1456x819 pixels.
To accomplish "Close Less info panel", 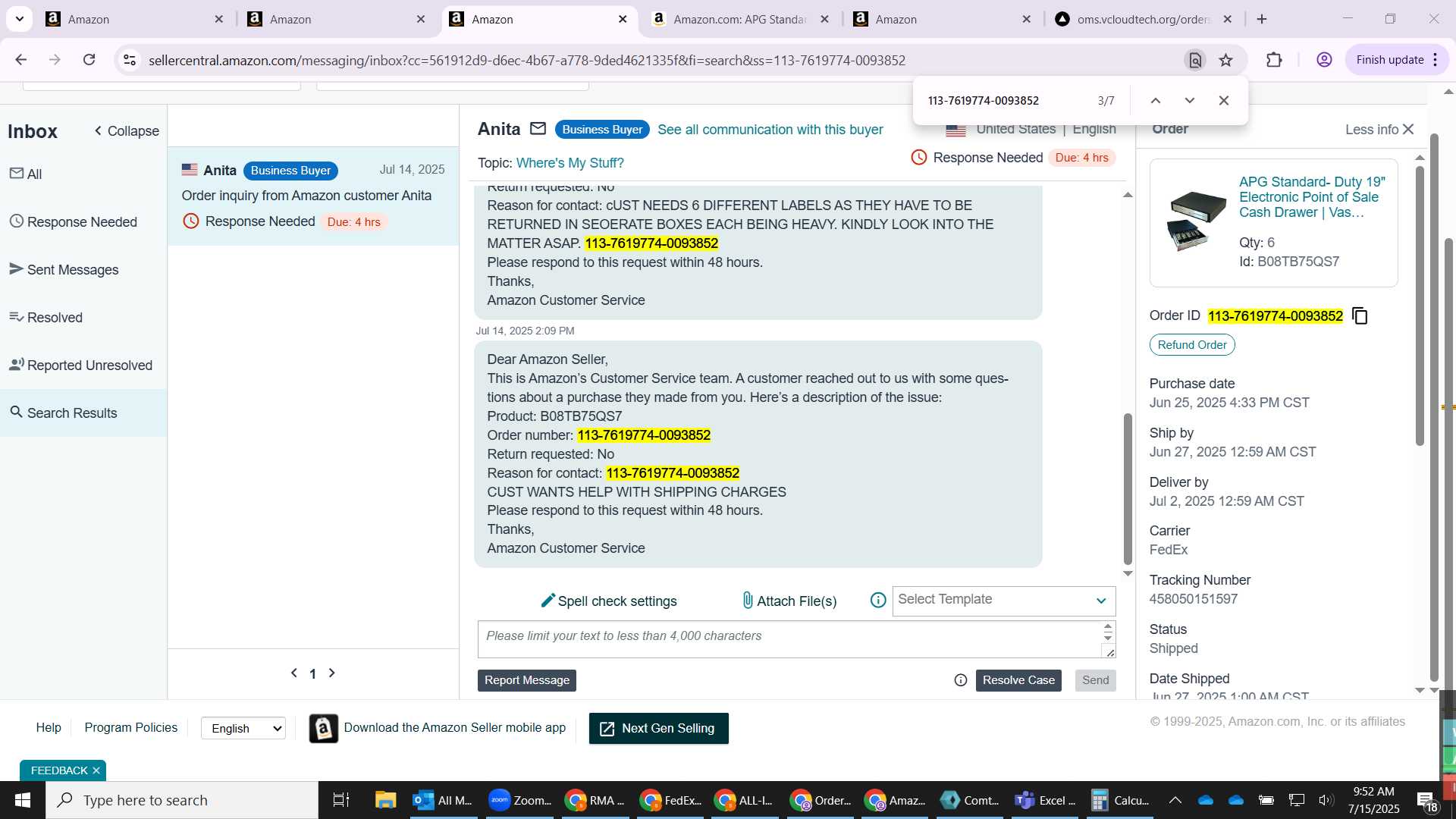I will (x=1408, y=130).
